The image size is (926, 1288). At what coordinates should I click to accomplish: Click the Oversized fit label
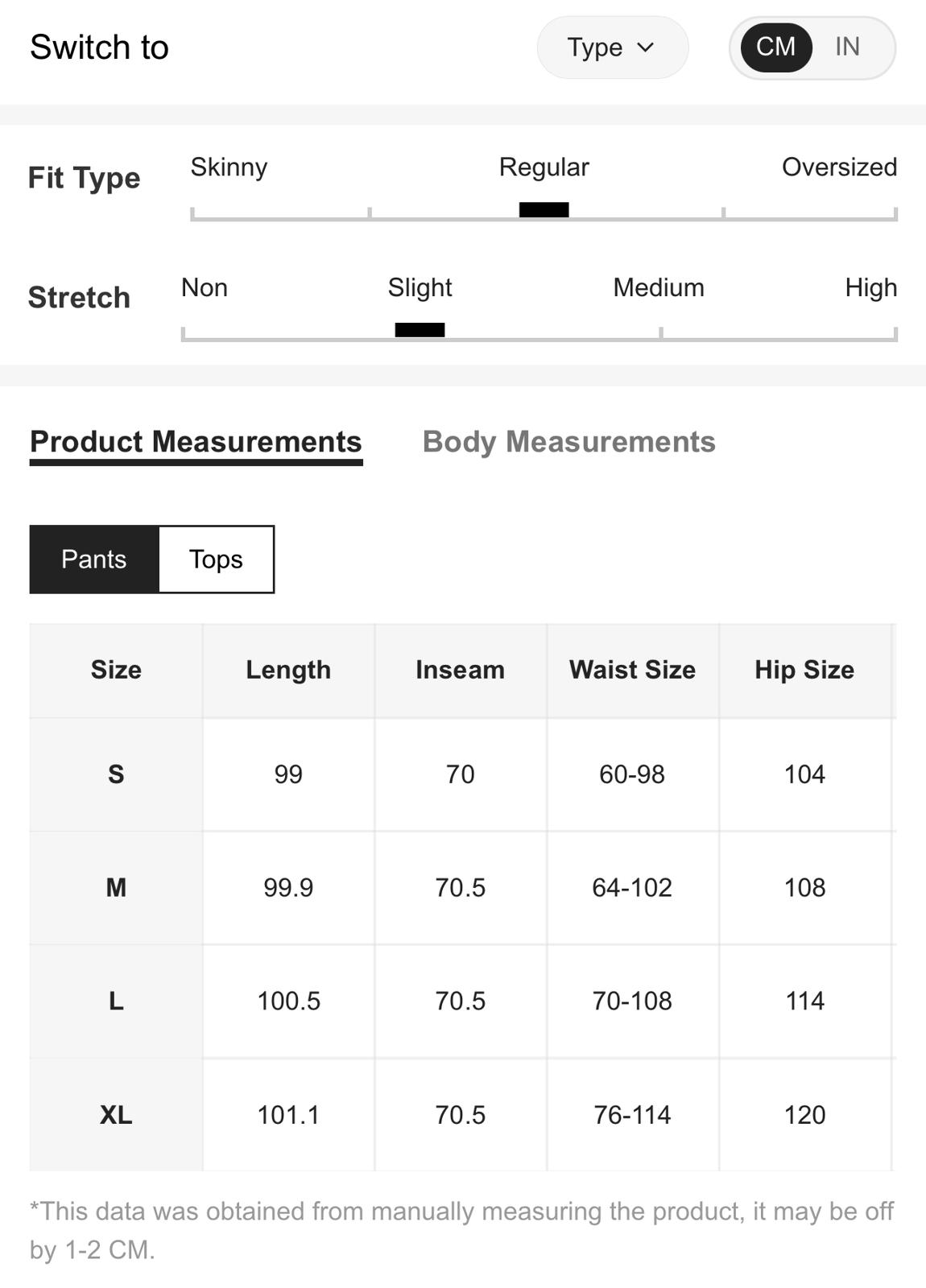pyautogui.click(x=839, y=167)
